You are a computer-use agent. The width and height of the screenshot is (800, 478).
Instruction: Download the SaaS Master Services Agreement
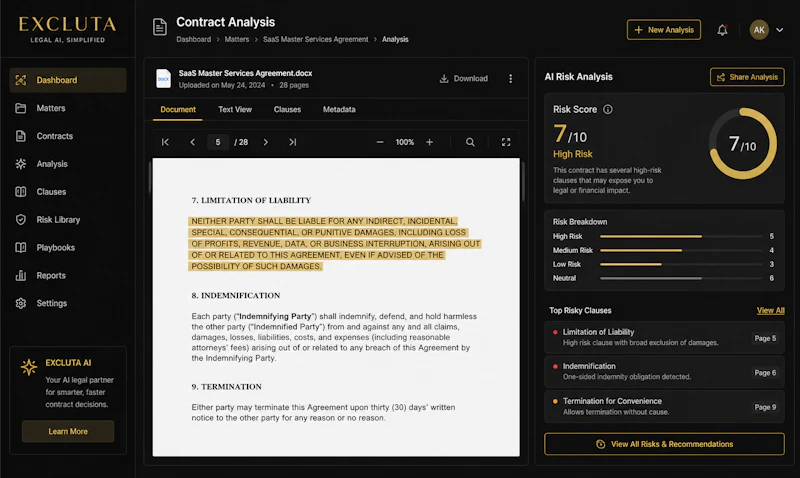pos(464,79)
